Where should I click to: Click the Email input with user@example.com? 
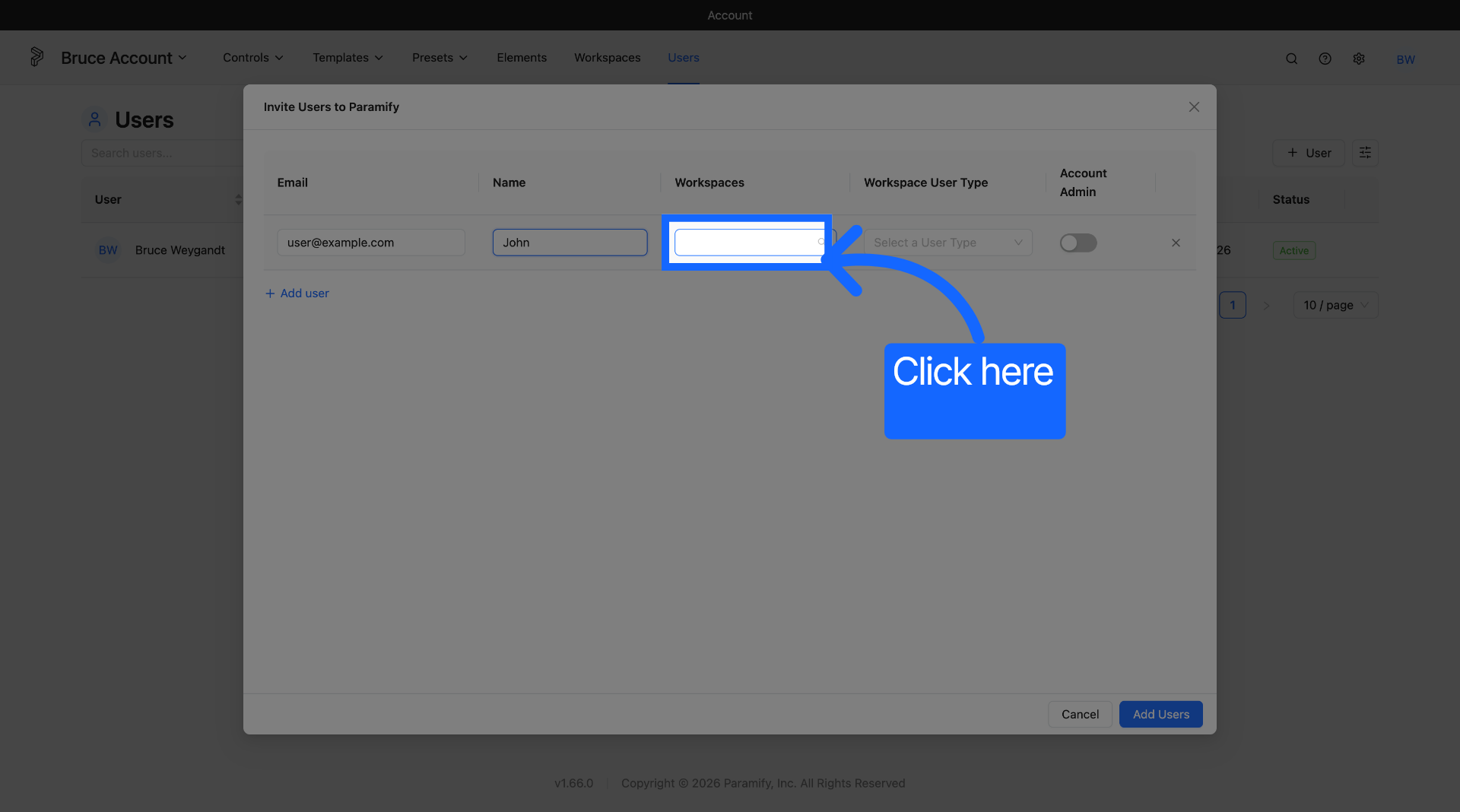coord(371,243)
